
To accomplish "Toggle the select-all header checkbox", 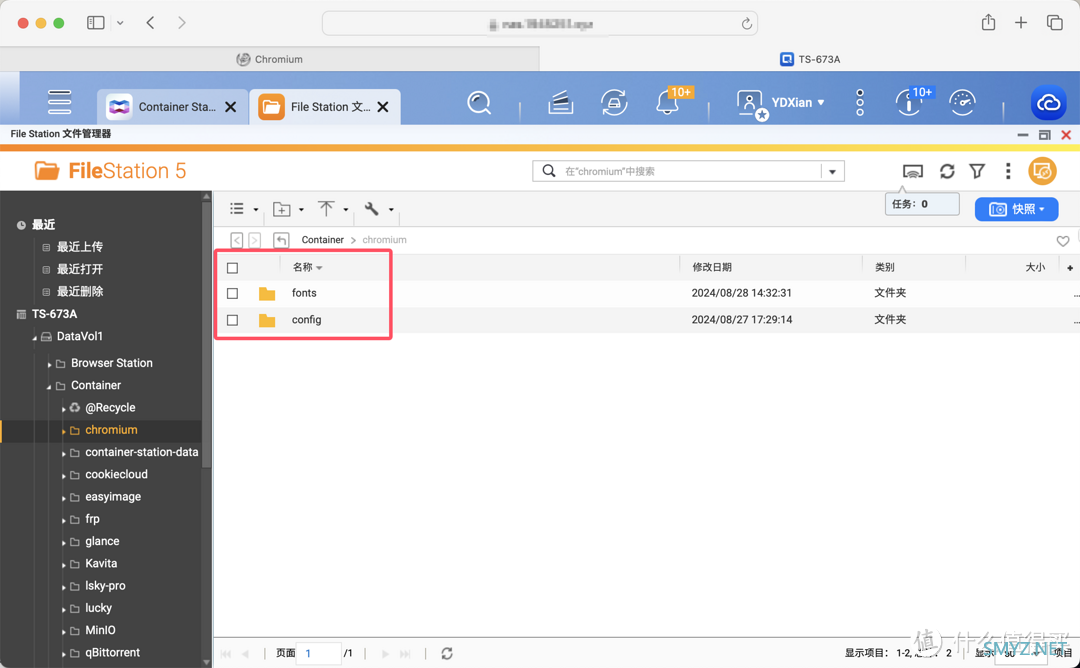I will 233,268.
